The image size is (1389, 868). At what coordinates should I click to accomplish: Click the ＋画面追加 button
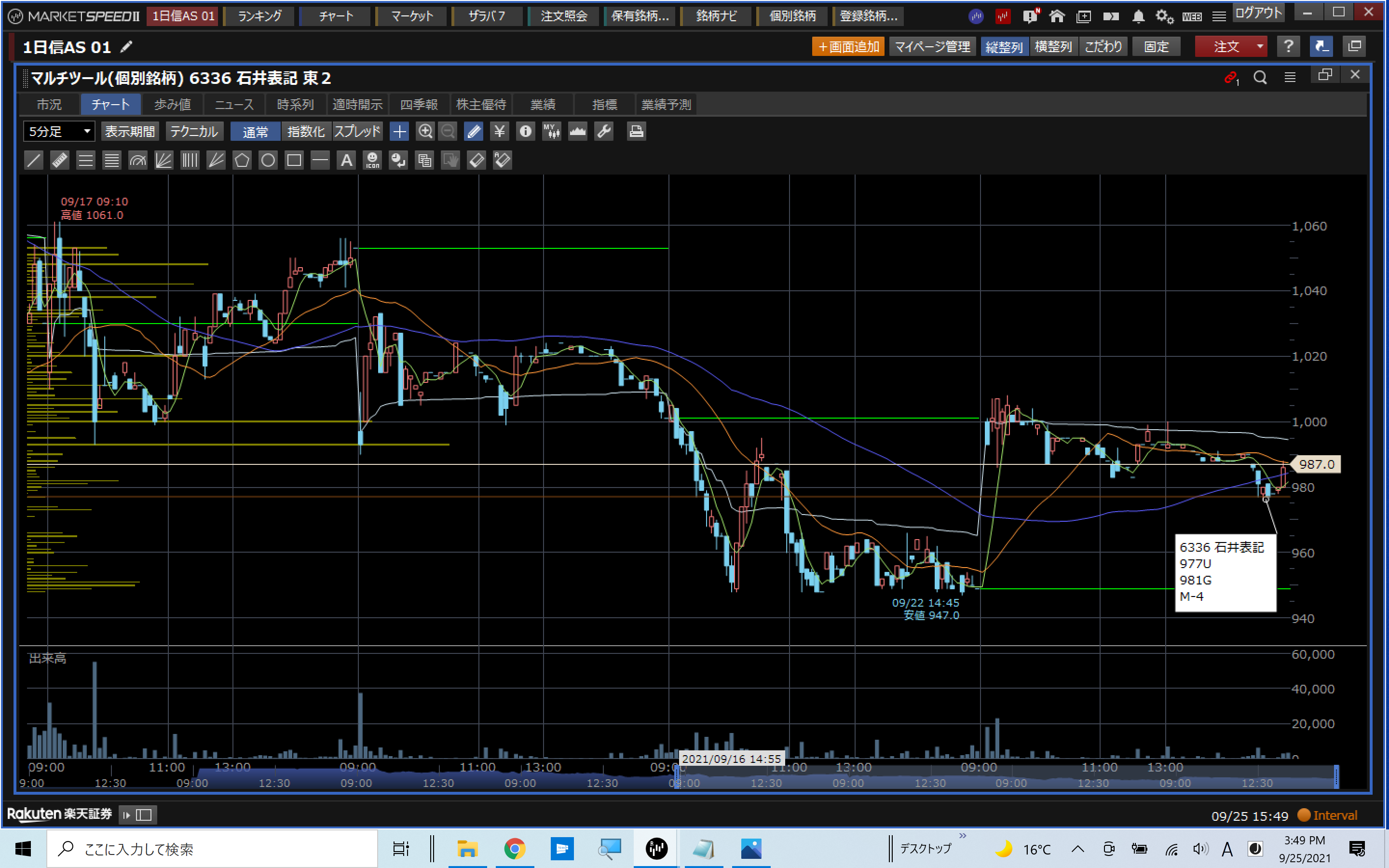coord(848,46)
